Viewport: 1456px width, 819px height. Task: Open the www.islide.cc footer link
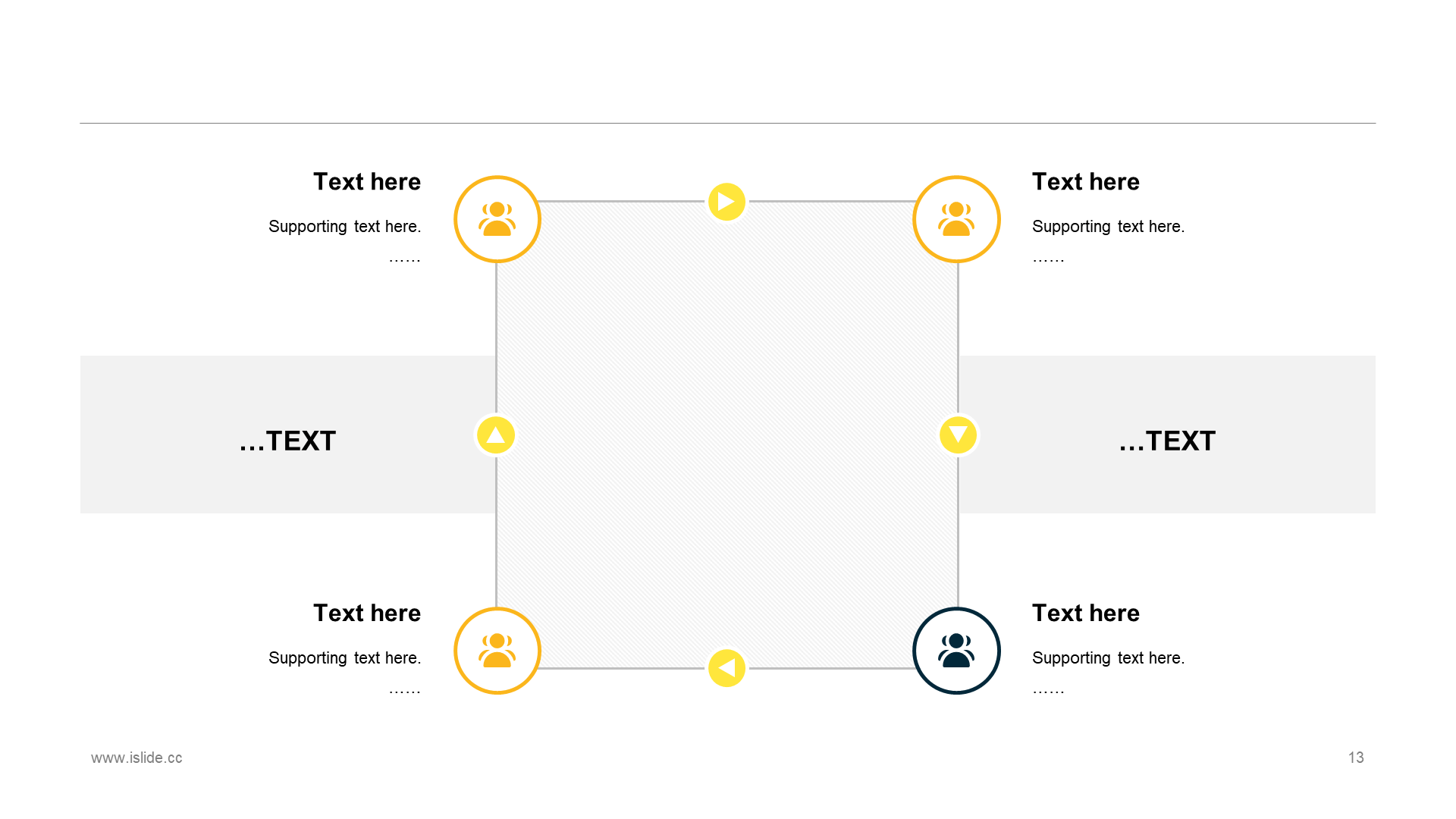click(x=136, y=758)
